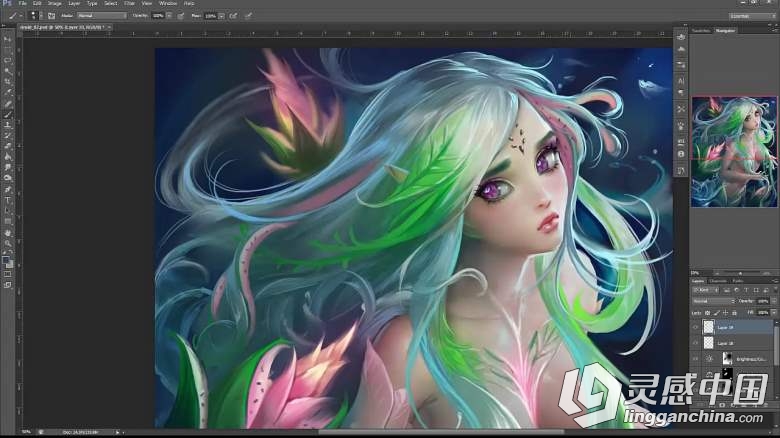The width and height of the screenshot is (780, 438).
Task: Open layer Opacity dropdown arrow
Action: coord(774,301)
